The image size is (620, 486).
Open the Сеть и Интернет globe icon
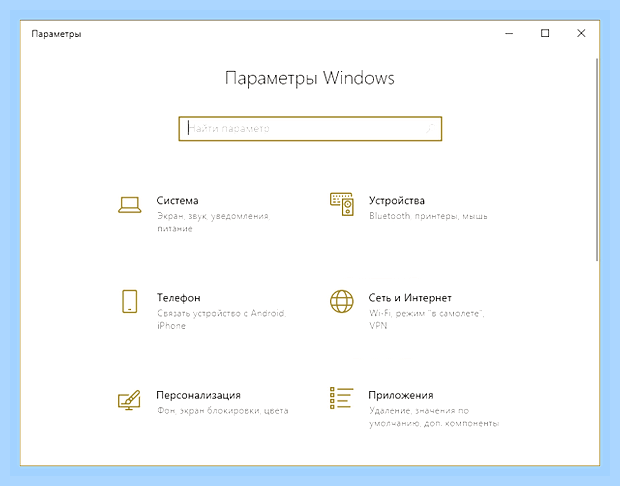342,301
